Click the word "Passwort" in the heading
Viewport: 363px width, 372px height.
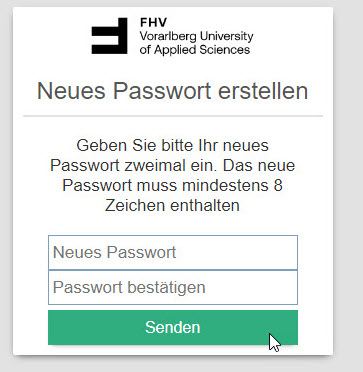click(162, 91)
